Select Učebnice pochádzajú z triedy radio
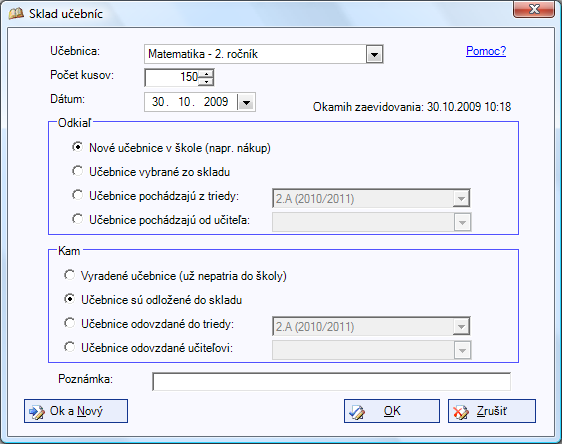Image resolution: width=562 pixels, height=444 pixels. click(x=77, y=195)
